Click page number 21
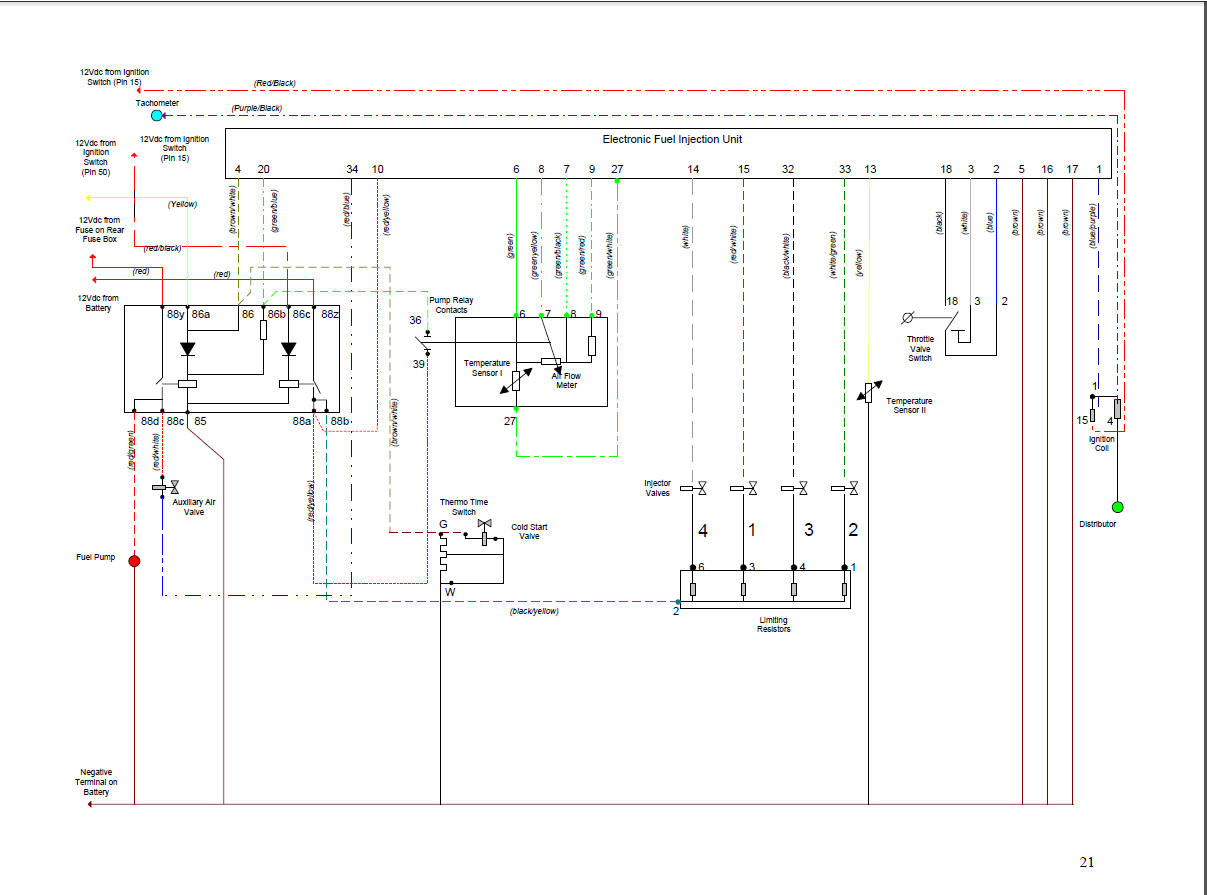 coord(1087,862)
